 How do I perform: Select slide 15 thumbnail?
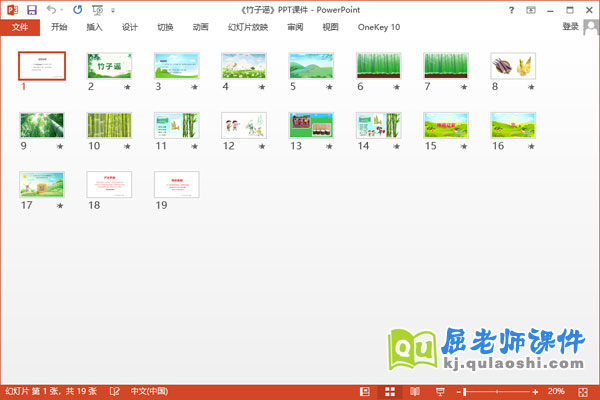tap(446, 125)
